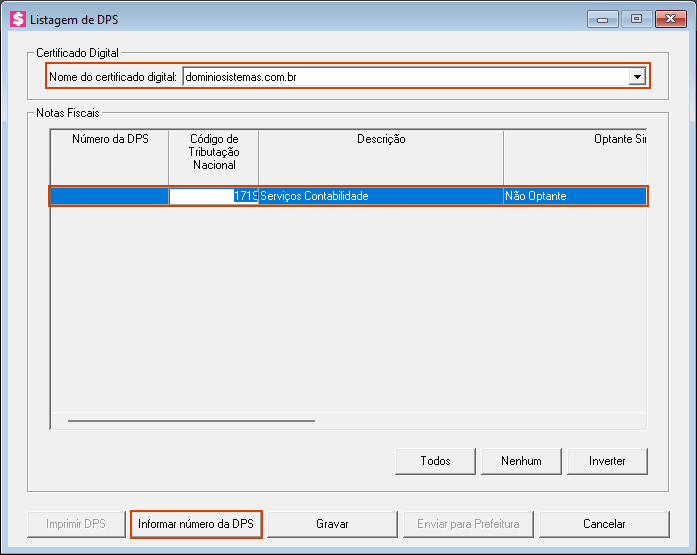Select the Serviços Contabilidade description cell
697x555 pixels.
(380, 196)
